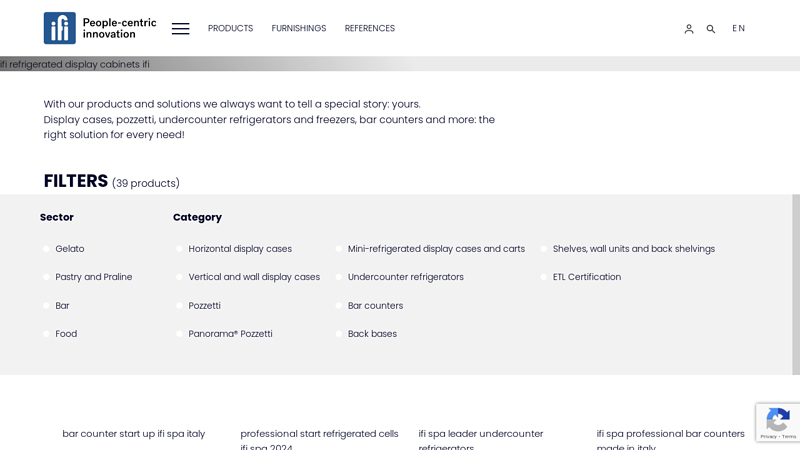800x450 pixels.
Task: Open professional start refrigerated cells product
Action: (319, 439)
